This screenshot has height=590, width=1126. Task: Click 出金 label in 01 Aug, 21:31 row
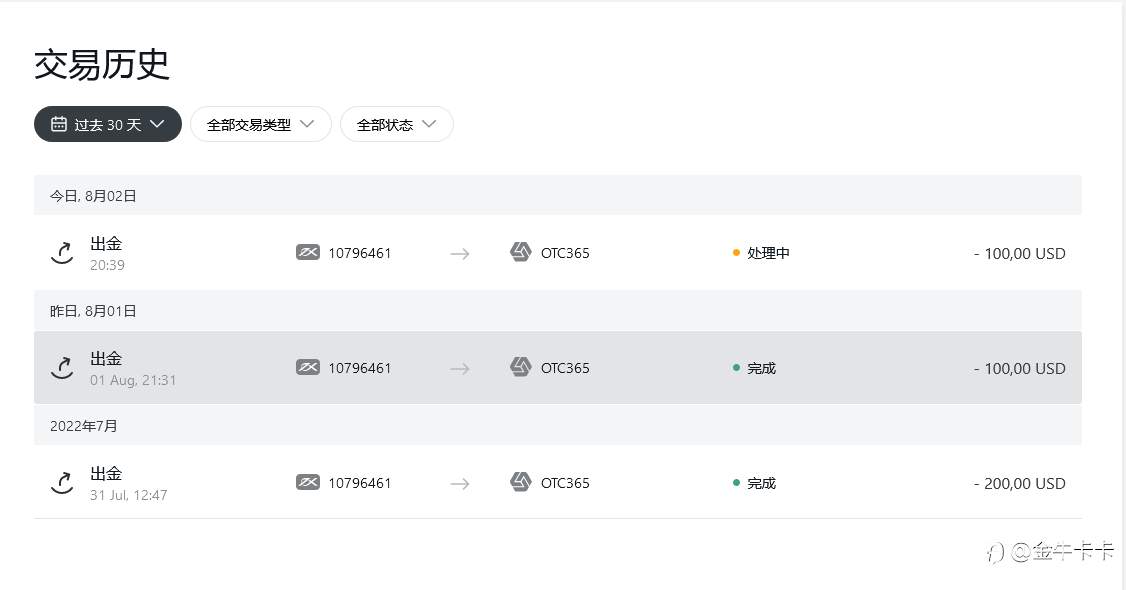(x=106, y=358)
